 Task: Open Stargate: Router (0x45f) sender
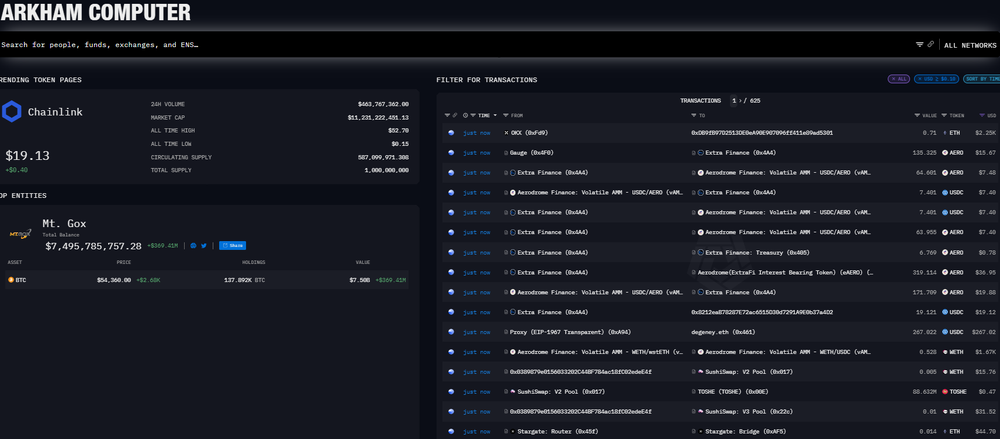[x=558, y=431]
